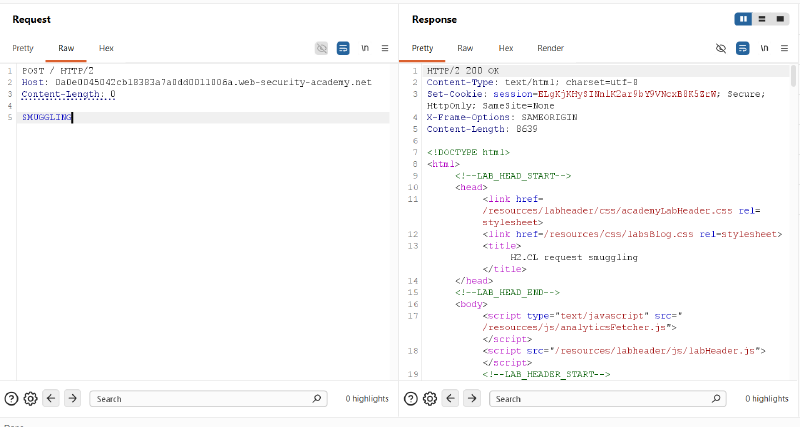
Task: Click the academyLabHeader.css path text
Action: point(607,211)
